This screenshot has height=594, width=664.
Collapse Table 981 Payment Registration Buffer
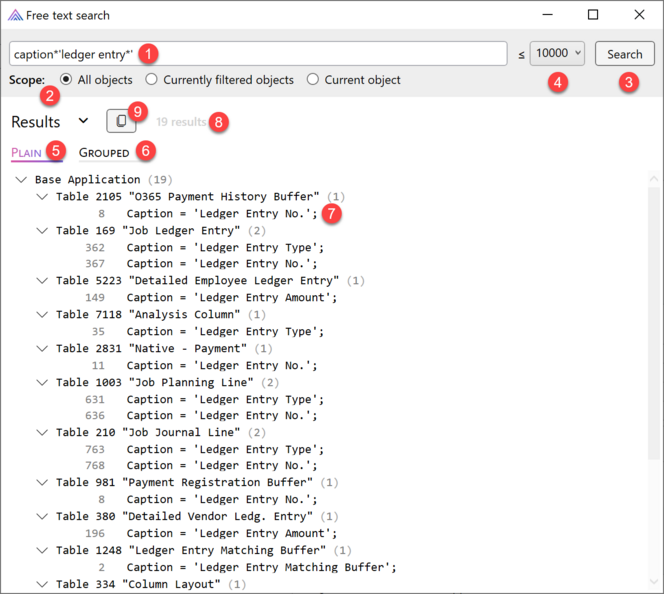point(42,482)
